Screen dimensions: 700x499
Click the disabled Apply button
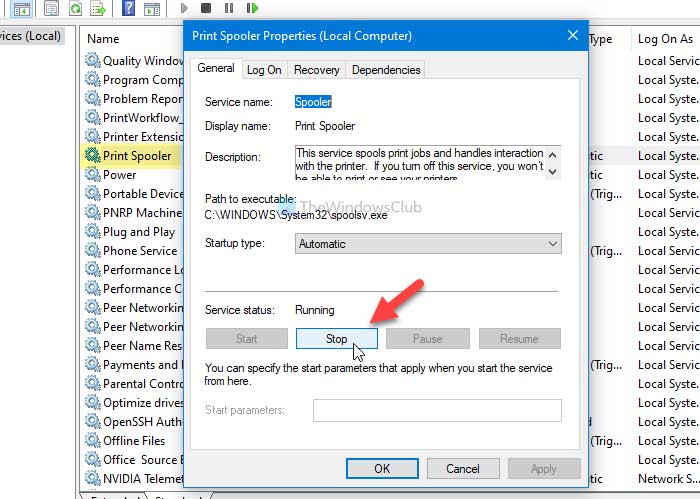544,469
